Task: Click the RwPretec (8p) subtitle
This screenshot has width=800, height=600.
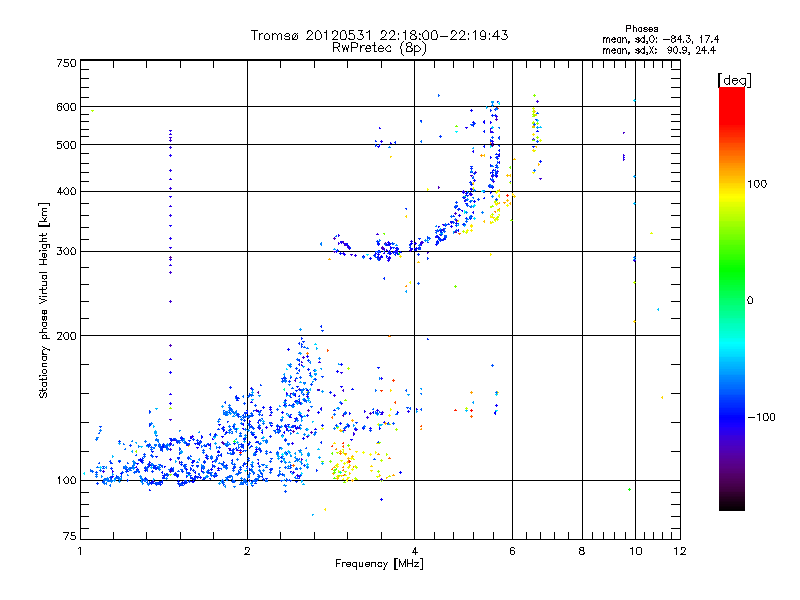Action: click(x=379, y=48)
